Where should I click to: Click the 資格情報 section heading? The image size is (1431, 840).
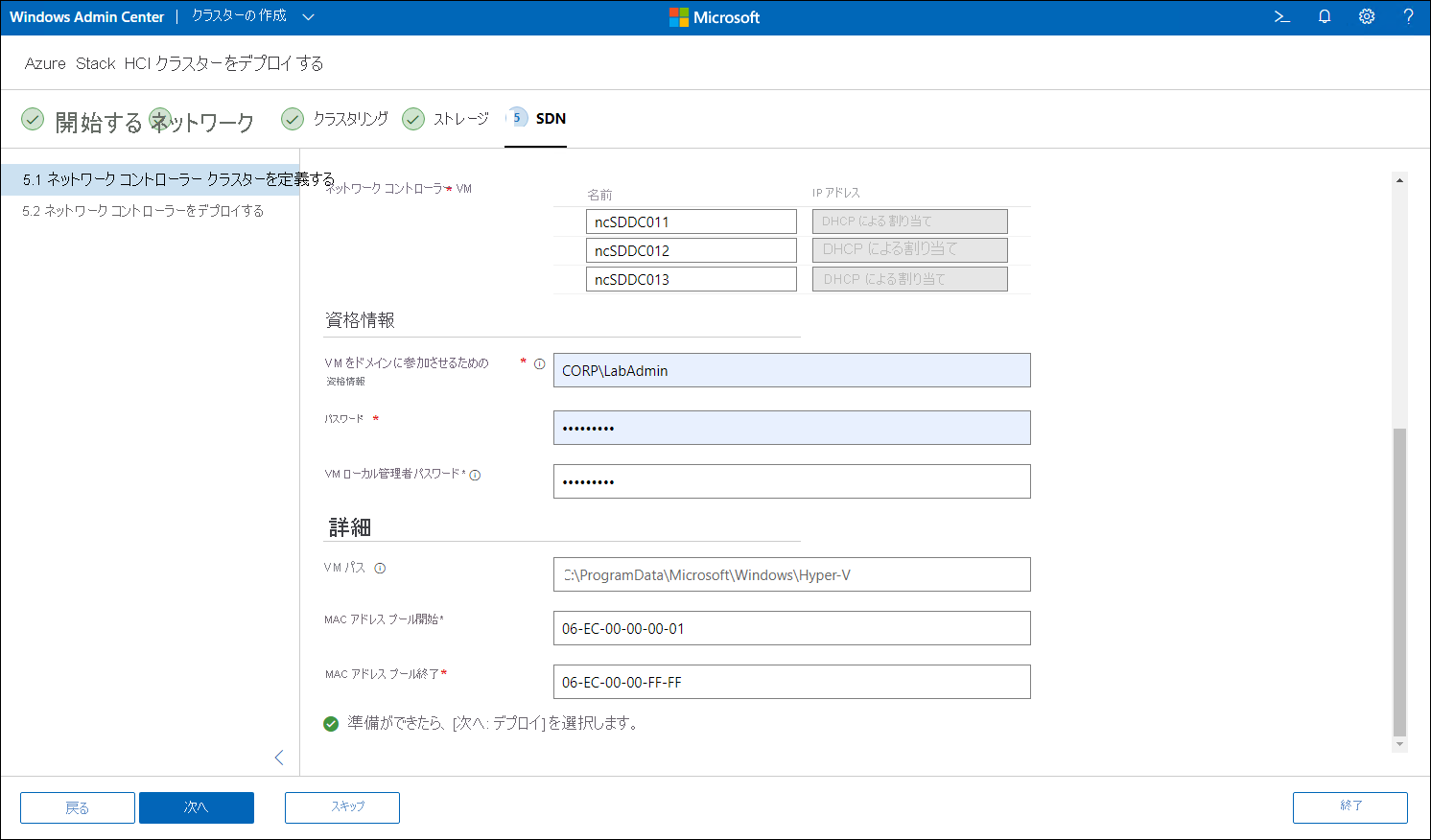click(360, 320)
